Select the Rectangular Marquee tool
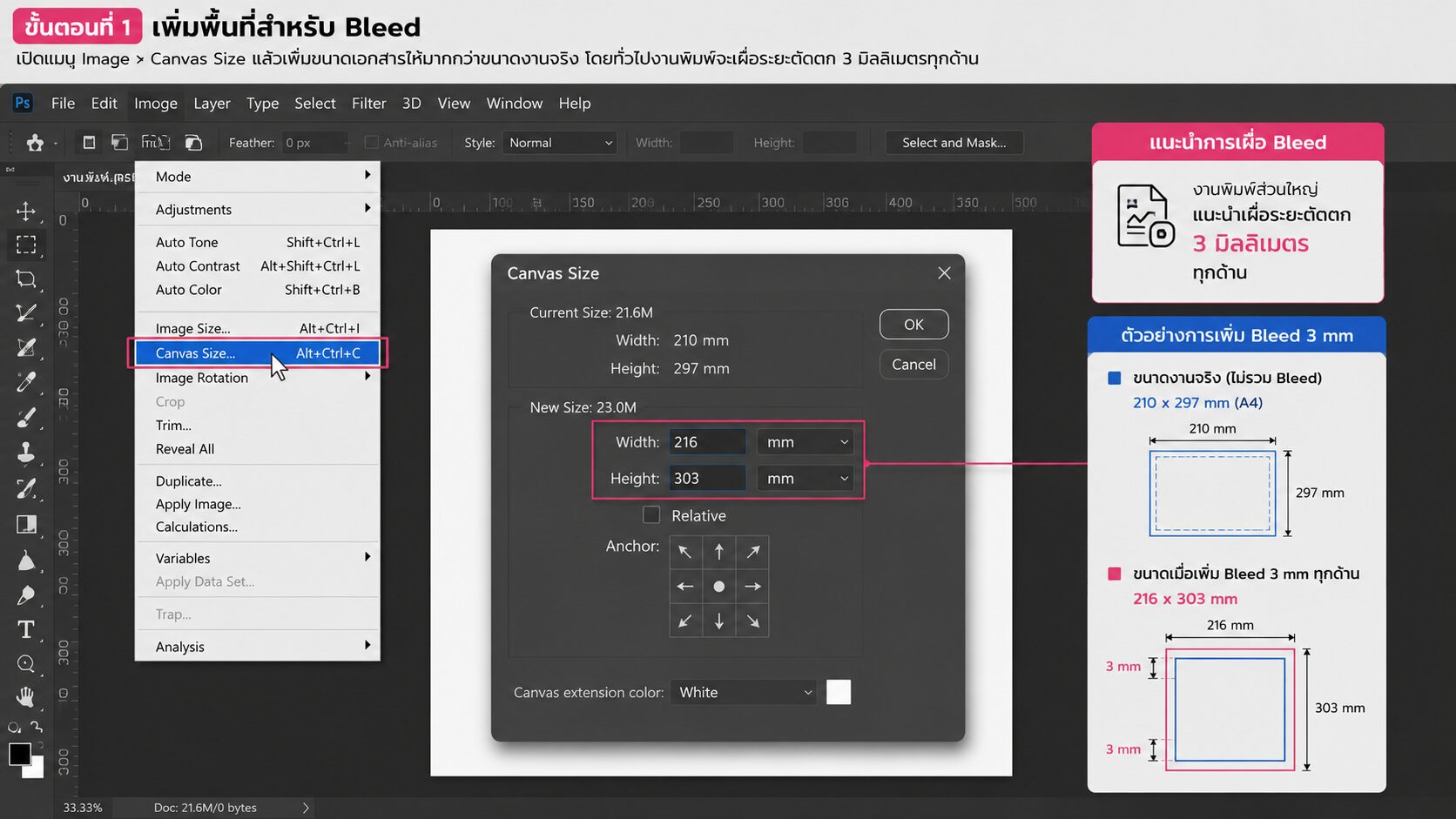Viewport: 1456px width, 819px height. pos(26,245)
